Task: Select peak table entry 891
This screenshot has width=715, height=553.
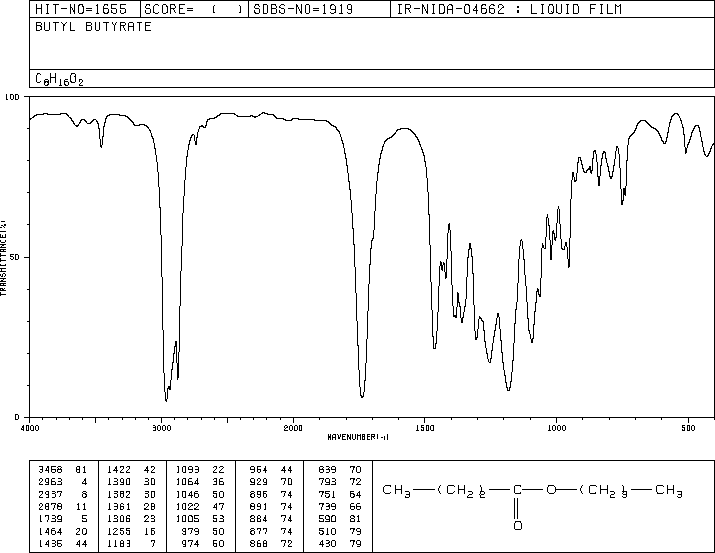Action: coord(271,506)
